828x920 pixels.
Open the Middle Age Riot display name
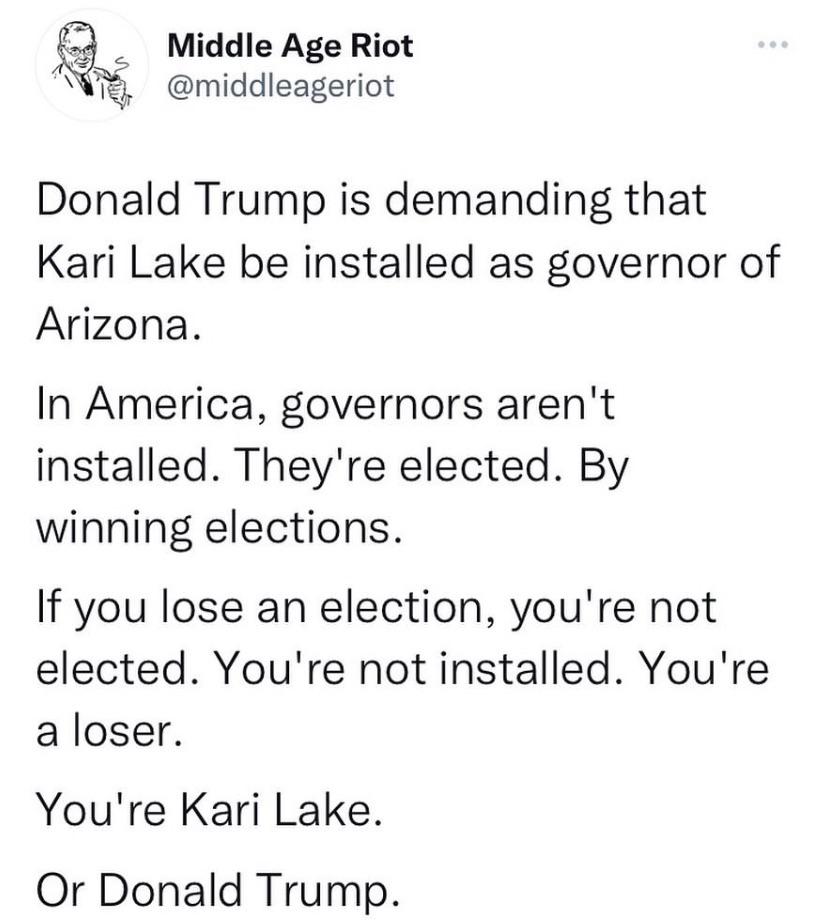point(290,46)
